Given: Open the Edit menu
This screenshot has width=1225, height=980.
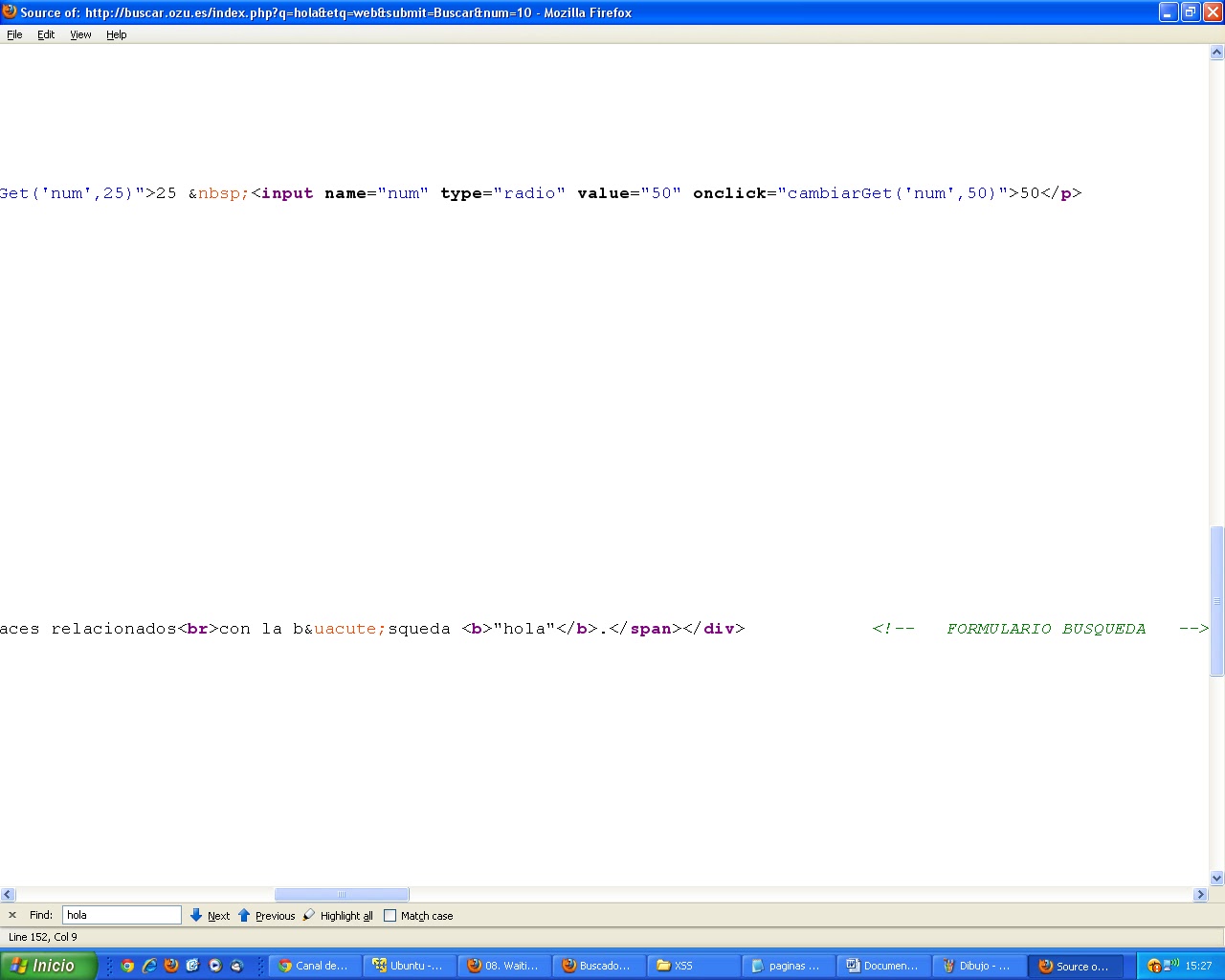Looking at the screenshot, I should pos(46,34).
